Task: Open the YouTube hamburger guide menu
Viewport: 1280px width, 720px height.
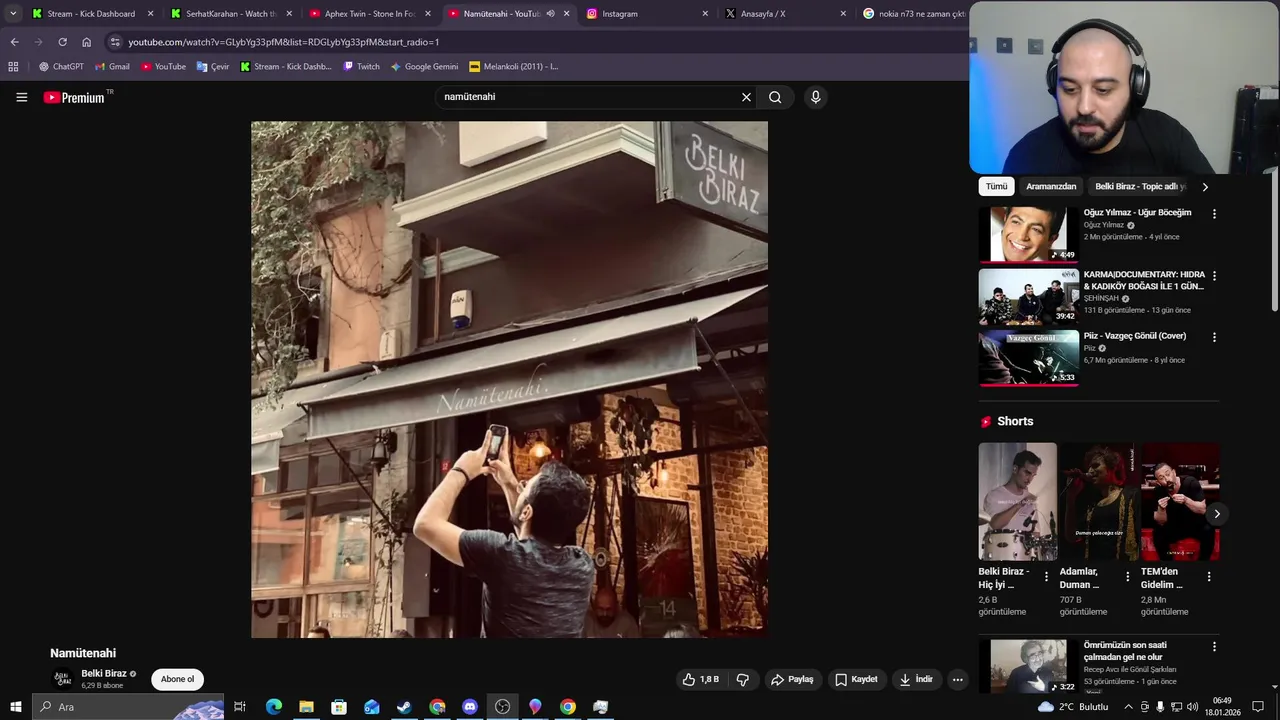Action: 21,97
